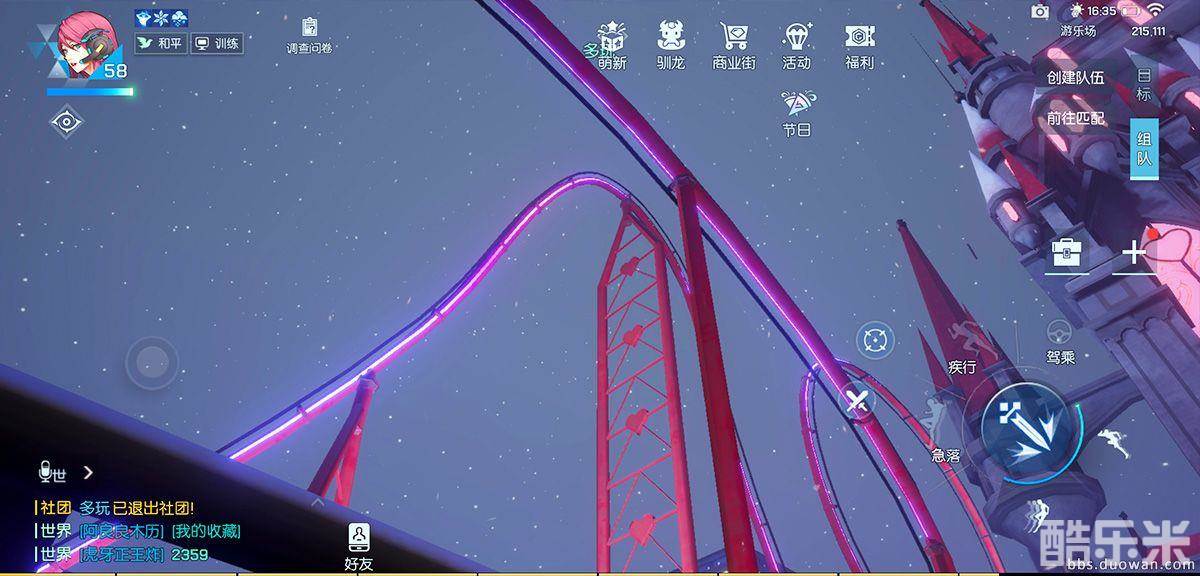This screenshot has width=1200, height=576.
Task: Expand the chat panel with up chevron
Action: [x=317, y=502]
